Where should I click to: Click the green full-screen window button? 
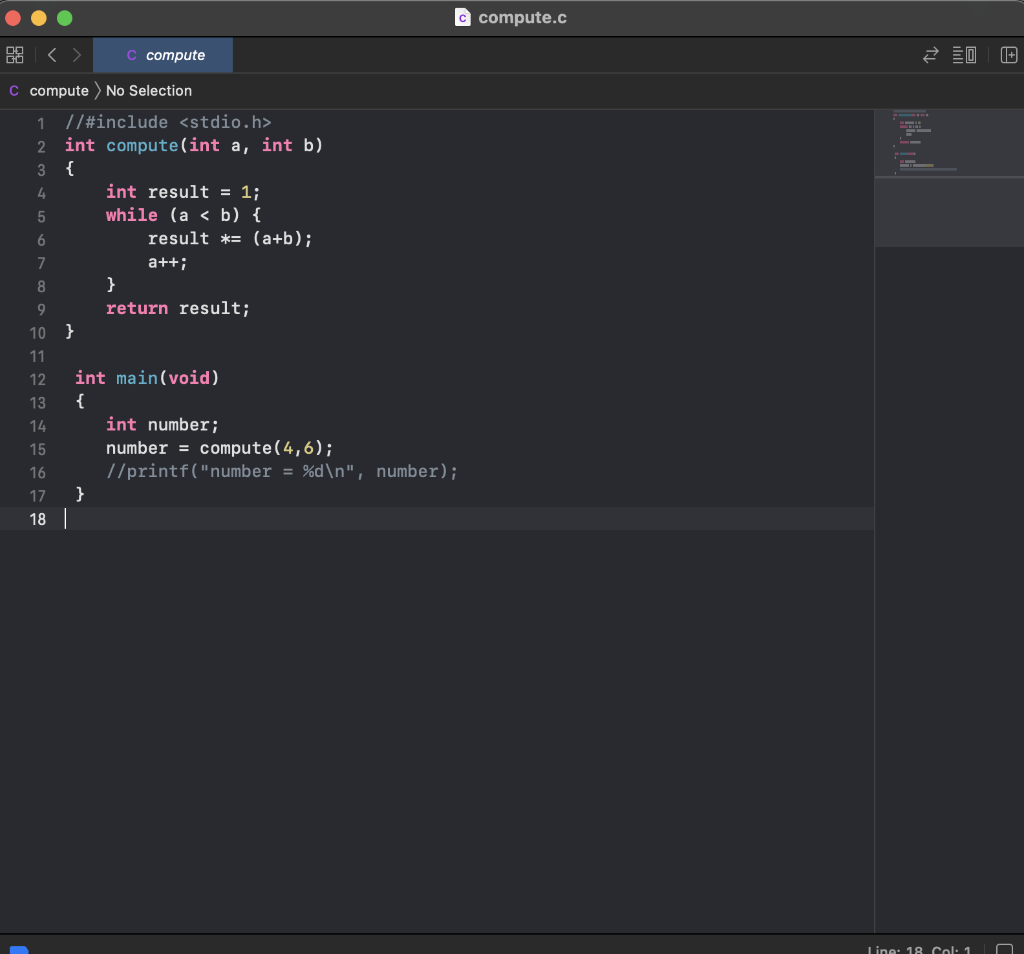pos(65,18)
